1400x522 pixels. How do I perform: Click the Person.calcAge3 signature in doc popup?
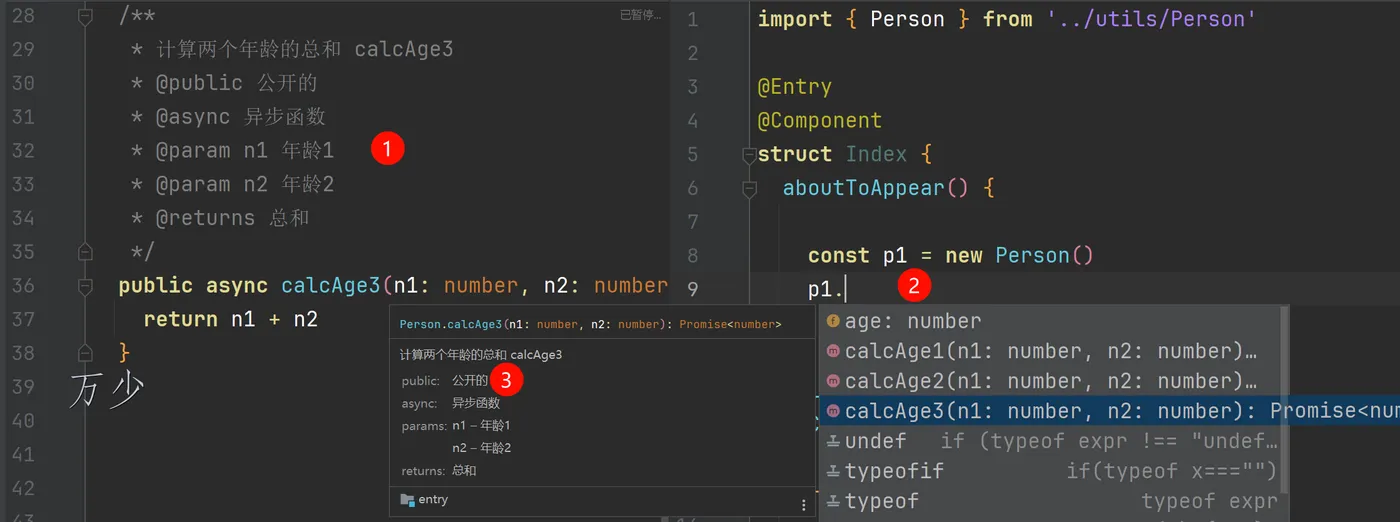590,324
